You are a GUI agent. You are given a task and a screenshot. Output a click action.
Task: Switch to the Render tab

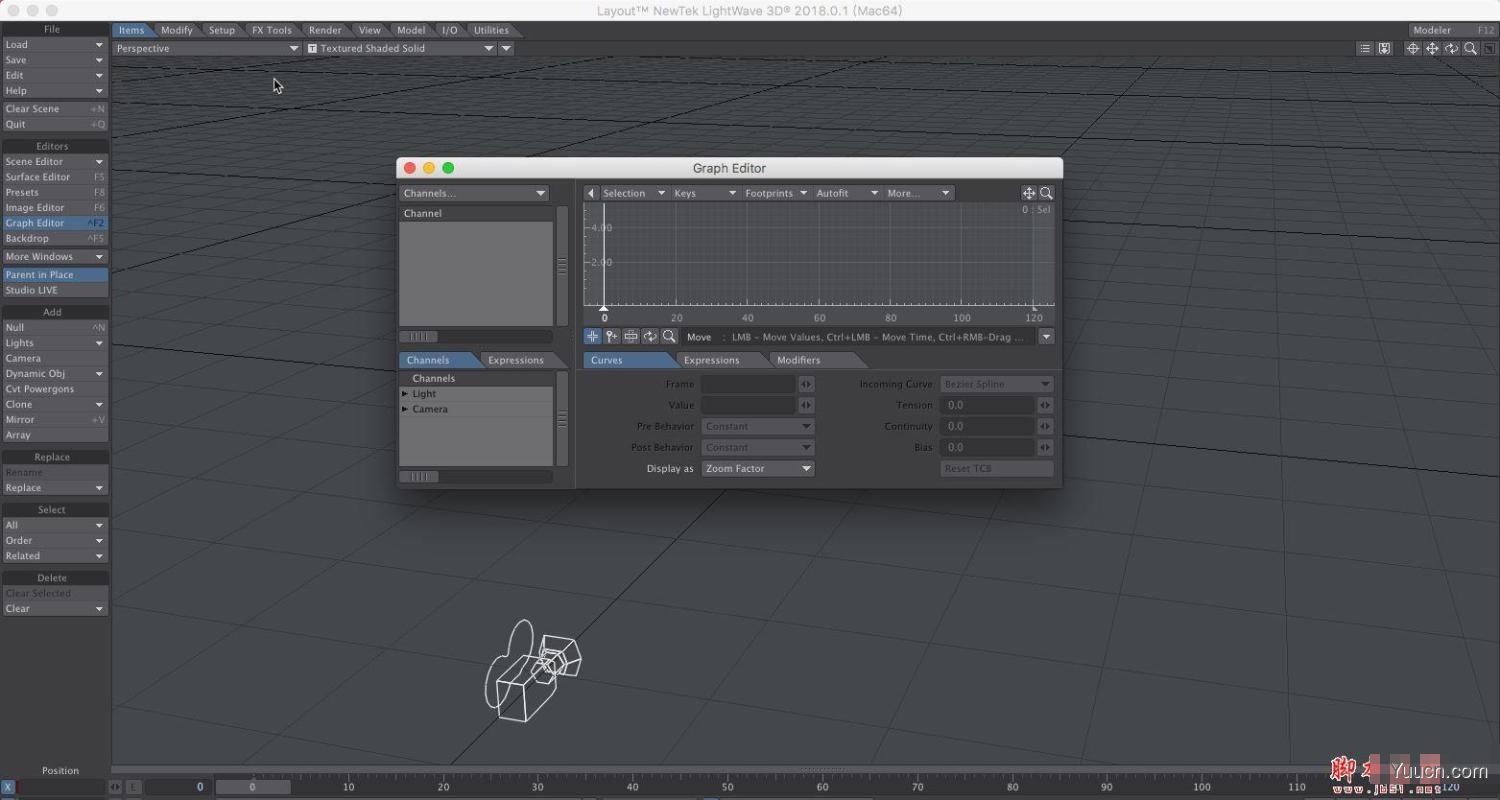(x=325, y=30)
